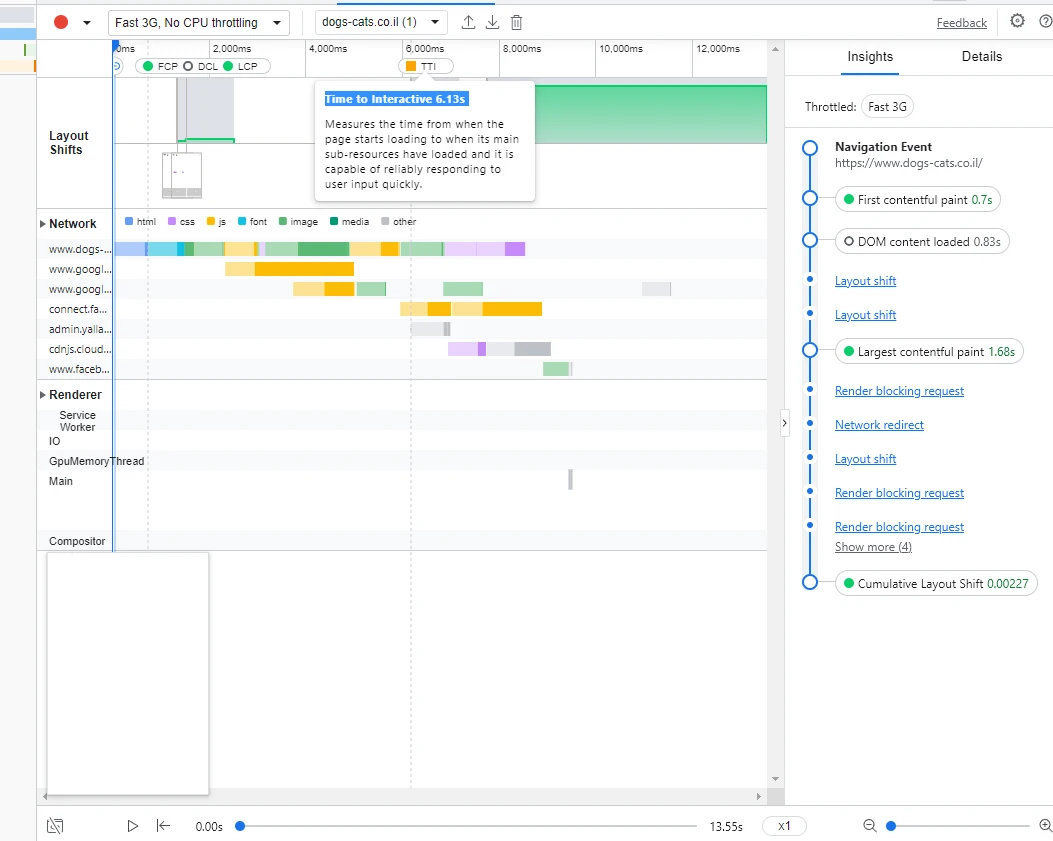Click the zoom out magnifier icon
1053x841 pixels.
click(x=870, y=826)
